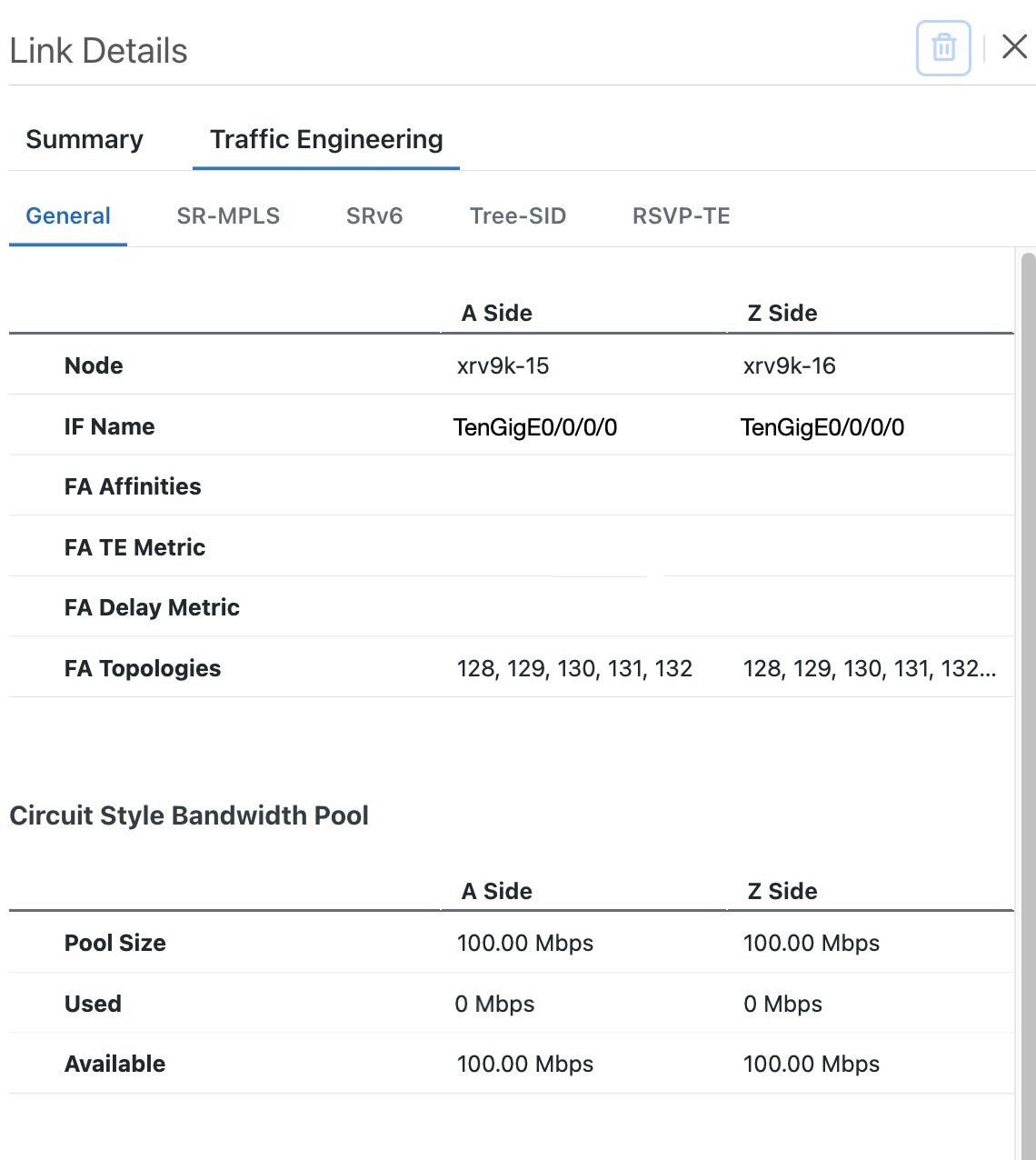Click the trash delete icon
Image resolution: width=1036 pixels, height=1160 pixels.
click(943, 47)
